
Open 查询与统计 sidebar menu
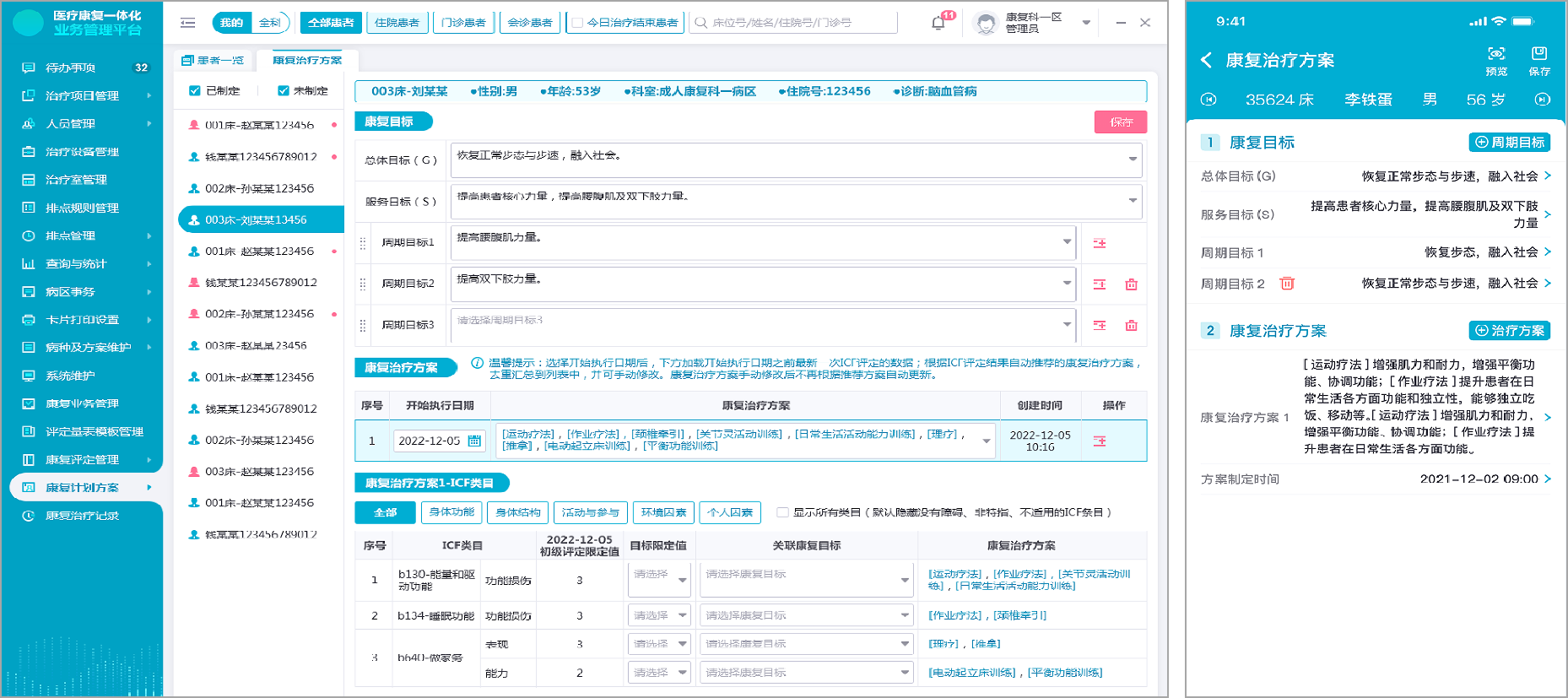81,264
